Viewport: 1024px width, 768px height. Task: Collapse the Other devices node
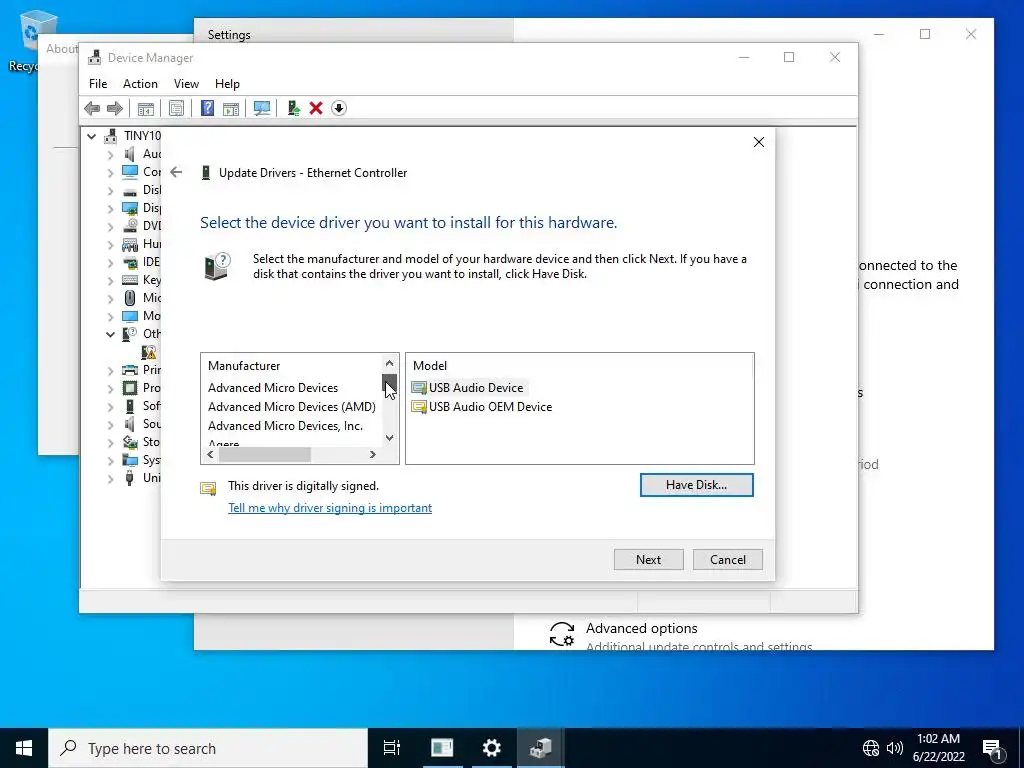(x=110, y=334)
